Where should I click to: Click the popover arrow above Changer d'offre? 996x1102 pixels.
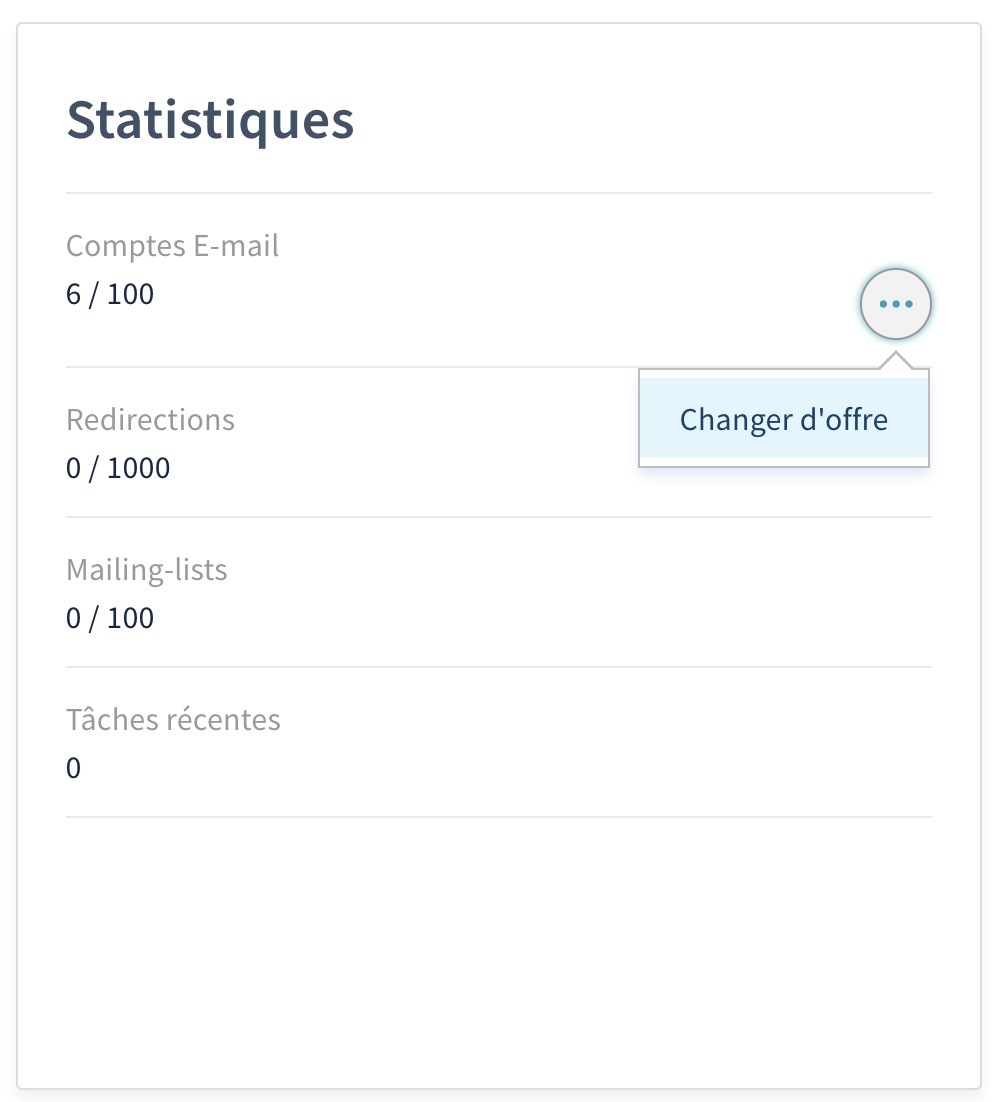[x=895, y=361]
